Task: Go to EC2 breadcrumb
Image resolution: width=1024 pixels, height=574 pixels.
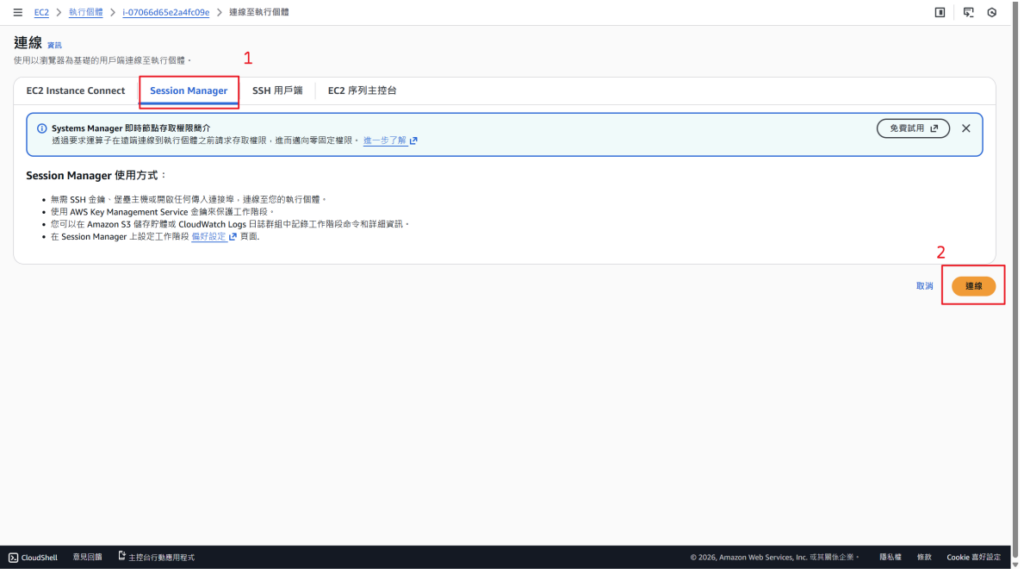Action: pos(41,12)
